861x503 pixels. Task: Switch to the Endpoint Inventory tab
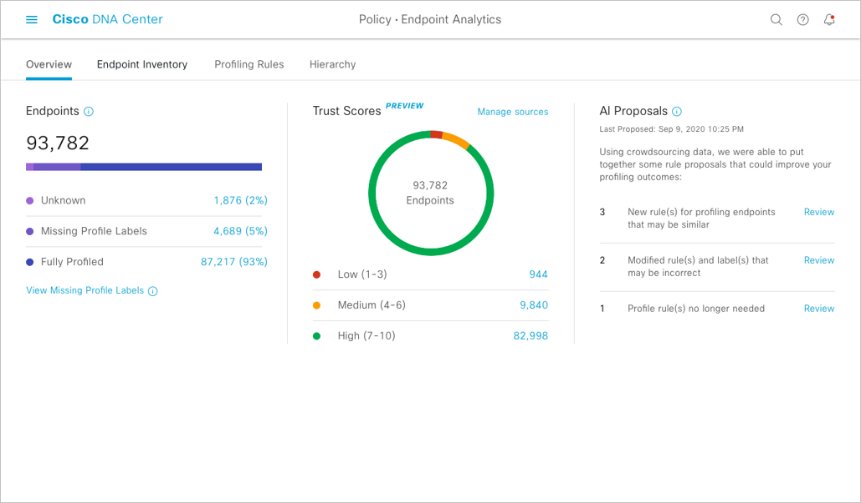142,64
